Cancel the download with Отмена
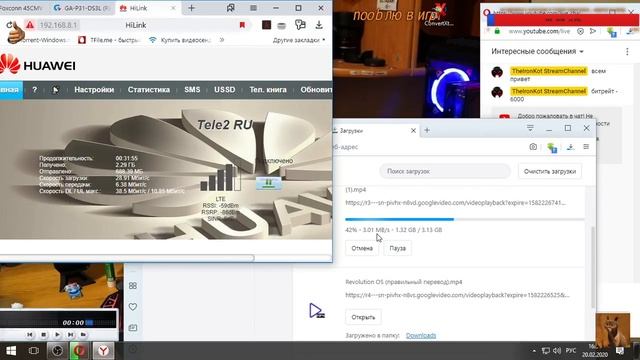 click(x=362, y=248)
